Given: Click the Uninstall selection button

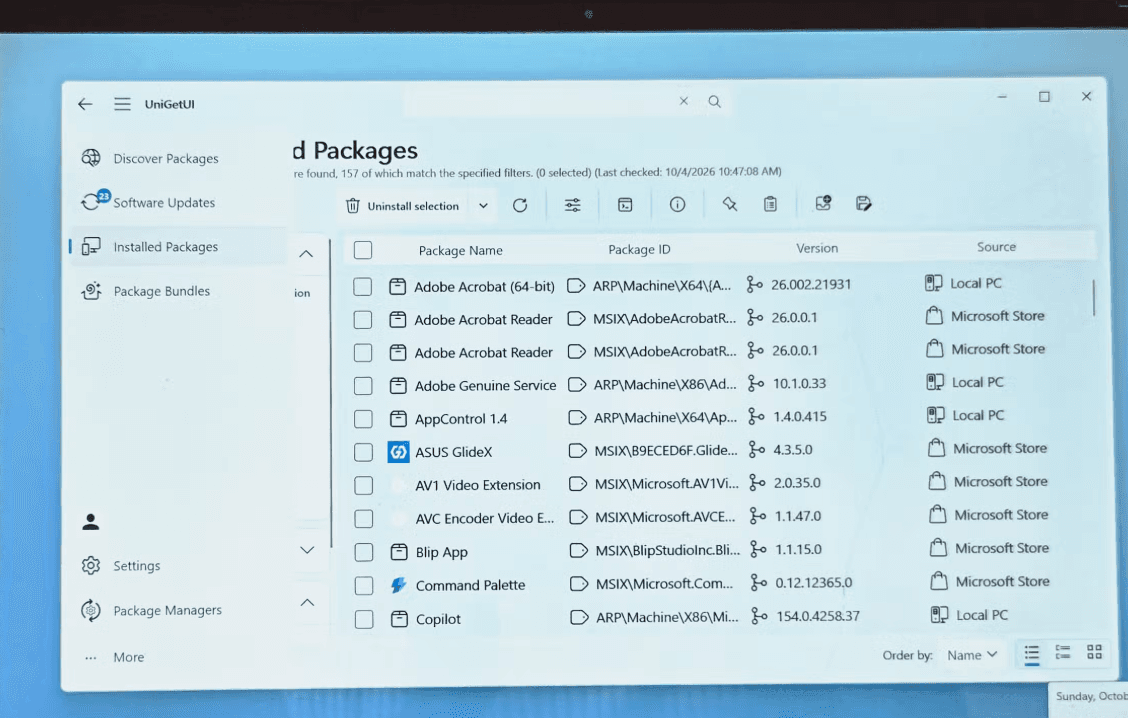Looking at the screenshot, I should [x=403, y=206].
